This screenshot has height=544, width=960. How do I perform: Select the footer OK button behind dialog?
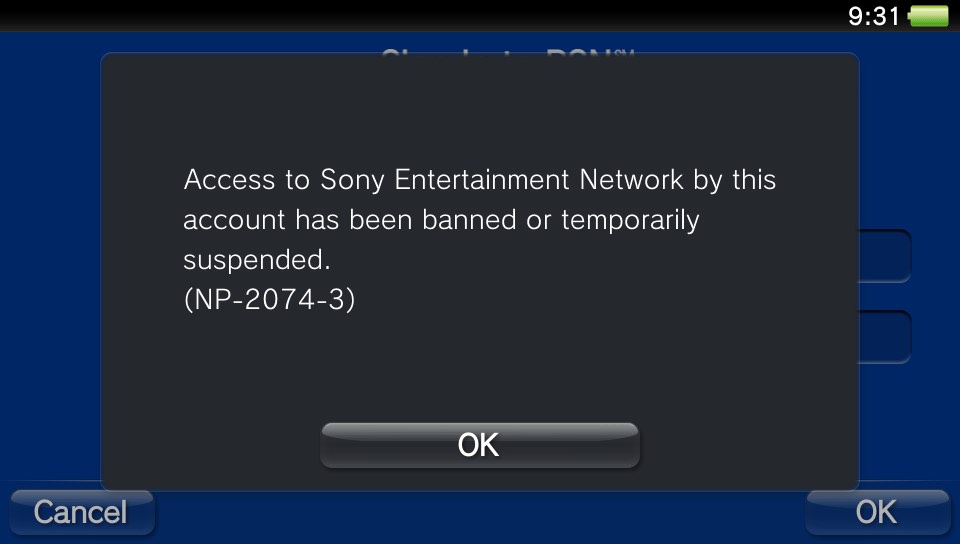[x=877, y=512]
